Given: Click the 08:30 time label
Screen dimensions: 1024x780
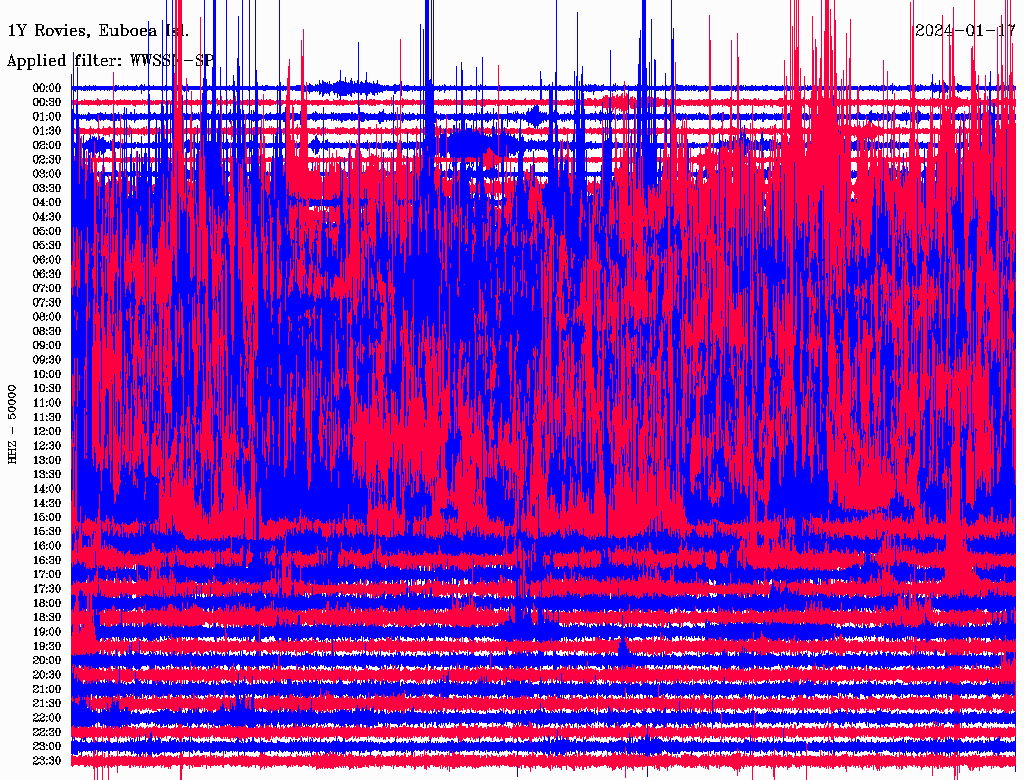Looking at the screenshot, I should (x=47, y=331).
